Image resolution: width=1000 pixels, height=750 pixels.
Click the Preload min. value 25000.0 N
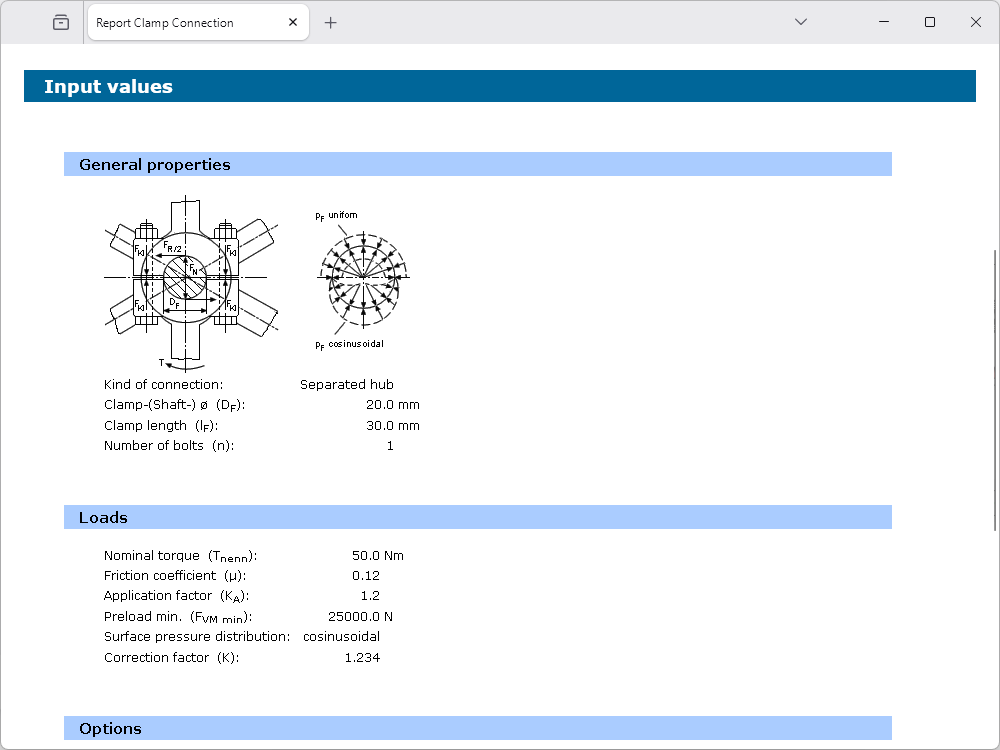360,617
